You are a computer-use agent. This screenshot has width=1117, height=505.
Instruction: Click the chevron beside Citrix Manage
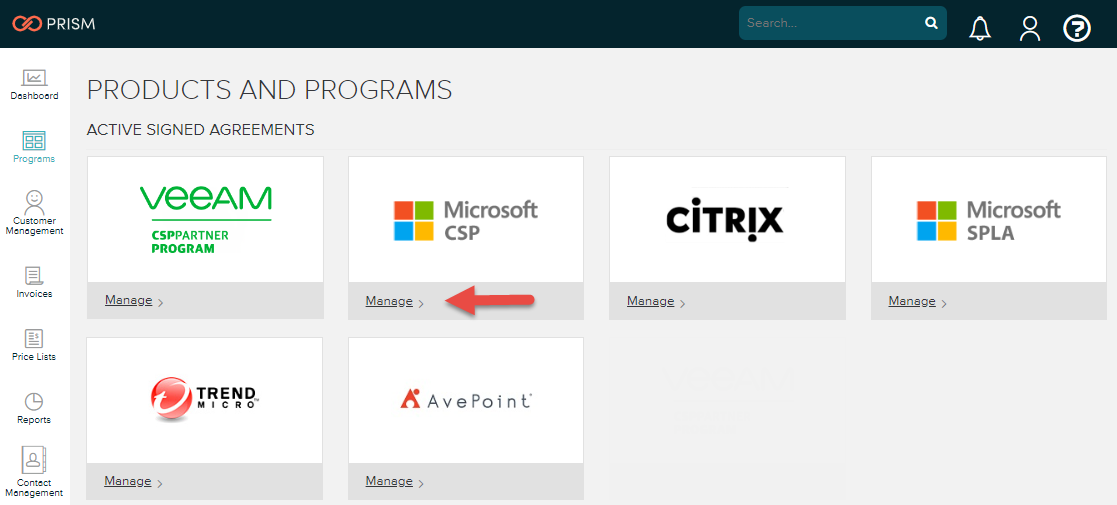682,303
